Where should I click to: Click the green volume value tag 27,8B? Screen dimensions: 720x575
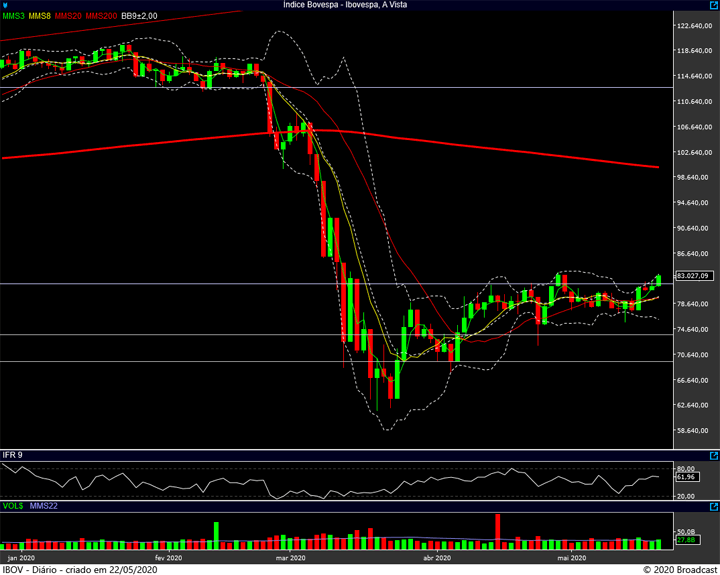click(x=685, y=540)
